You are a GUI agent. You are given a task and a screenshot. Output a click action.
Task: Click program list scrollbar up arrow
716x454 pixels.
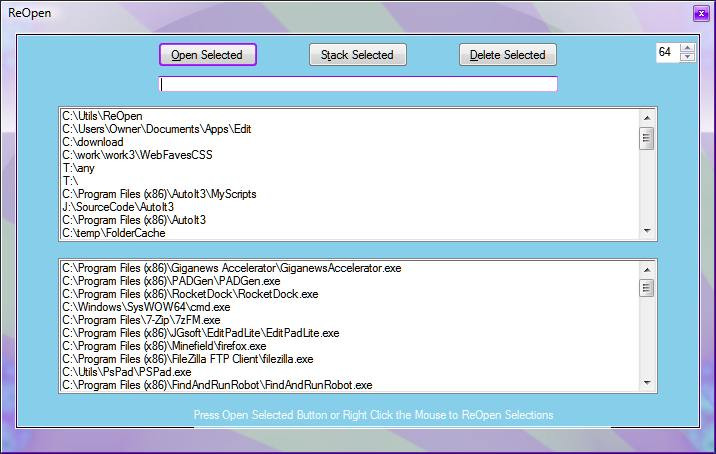tap(647, 269)
